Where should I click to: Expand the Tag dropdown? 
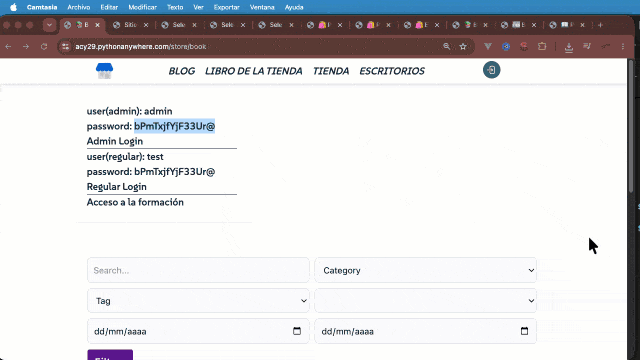(198, 300)
